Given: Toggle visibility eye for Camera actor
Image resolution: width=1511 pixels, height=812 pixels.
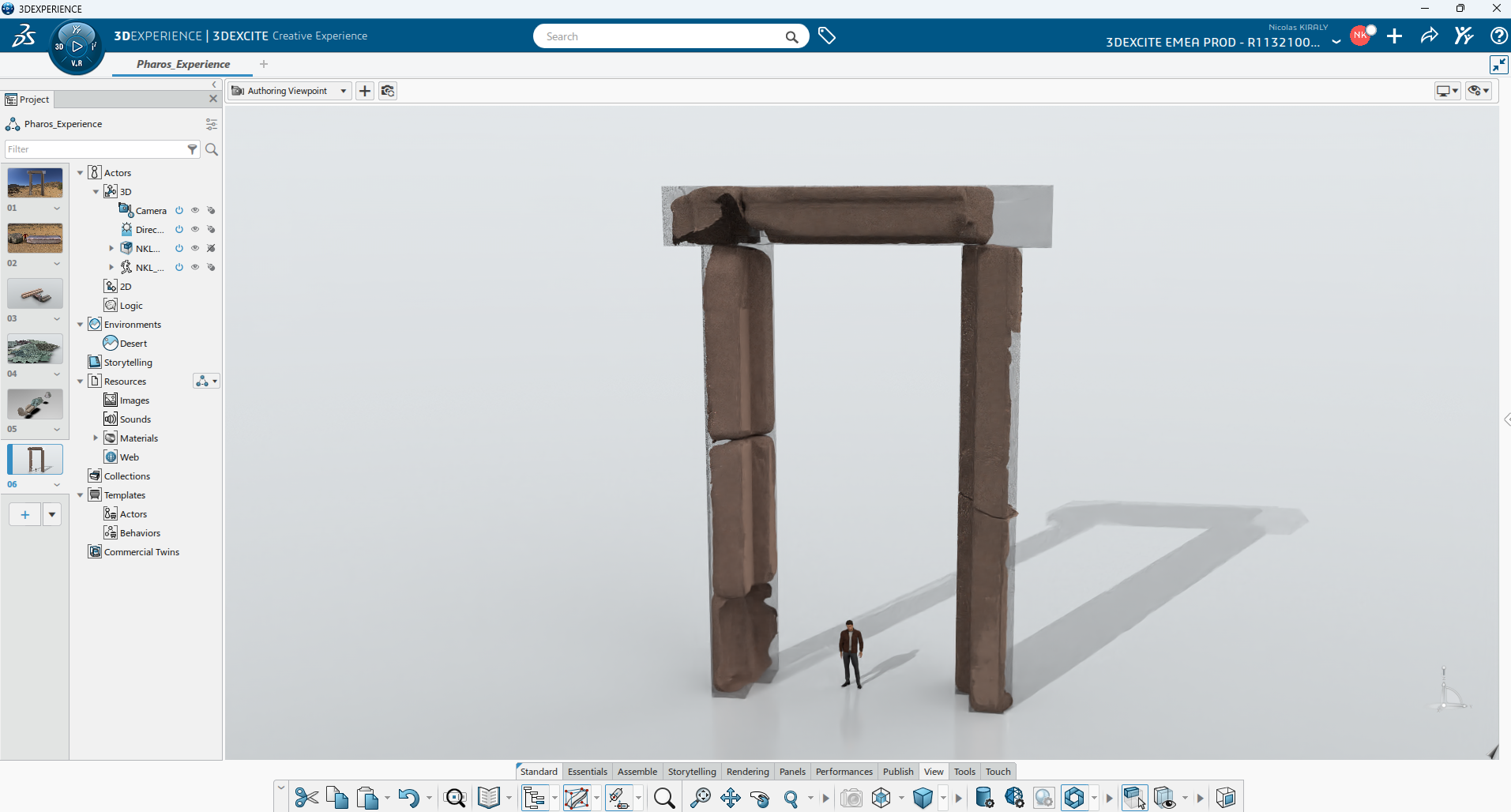Looking at the screenshot, I should point(195,211).
